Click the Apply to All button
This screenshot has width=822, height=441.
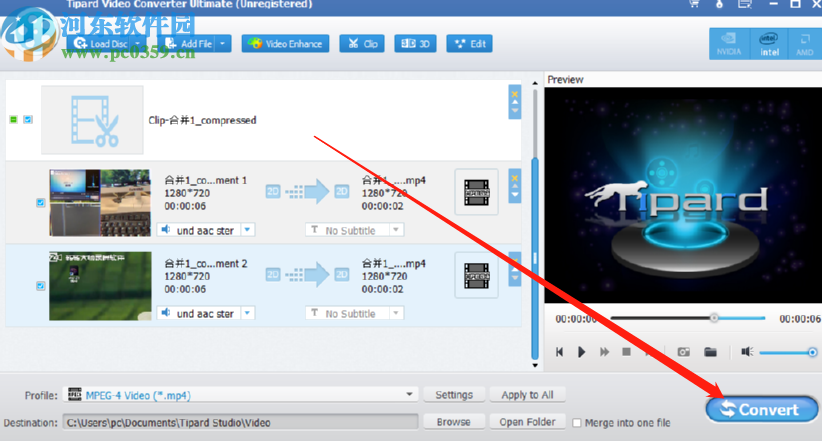(527, 395)
